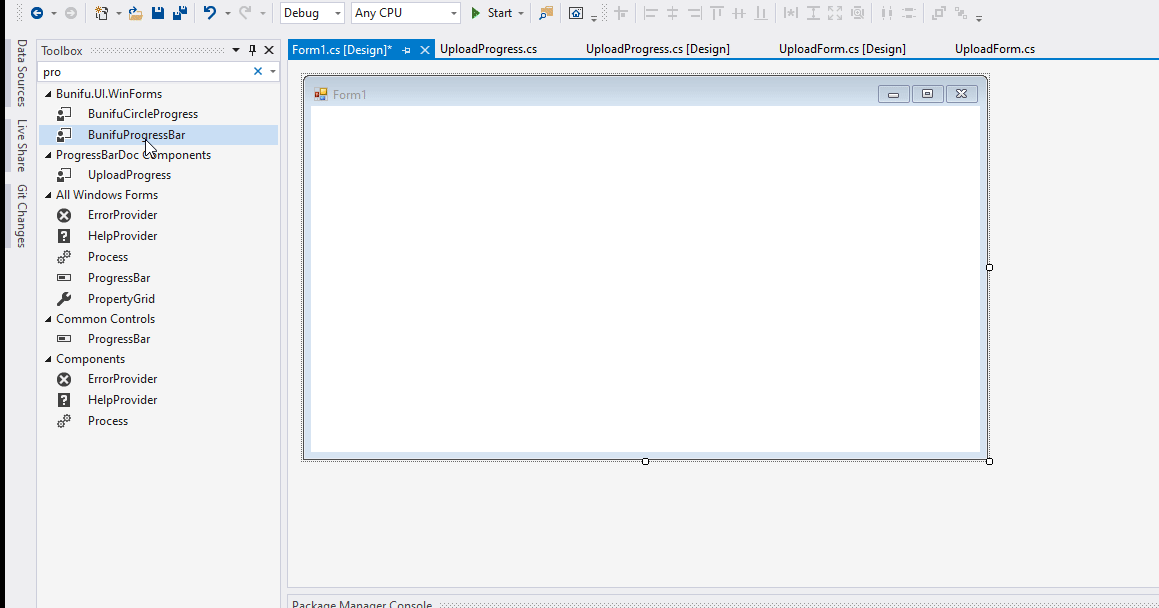Select Process under Components group
The image size is (1159, 608).
158,421
